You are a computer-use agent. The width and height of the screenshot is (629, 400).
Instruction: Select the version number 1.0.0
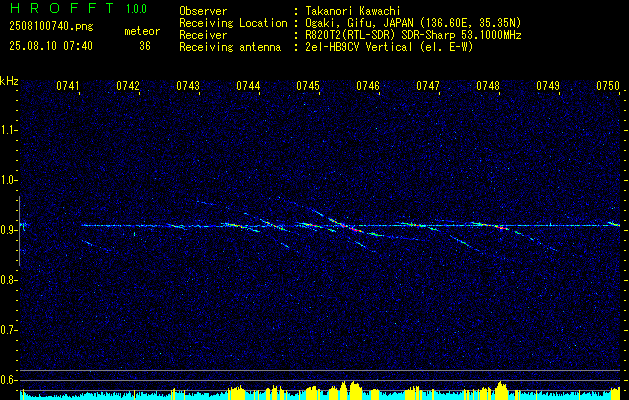tap(136, 8)
